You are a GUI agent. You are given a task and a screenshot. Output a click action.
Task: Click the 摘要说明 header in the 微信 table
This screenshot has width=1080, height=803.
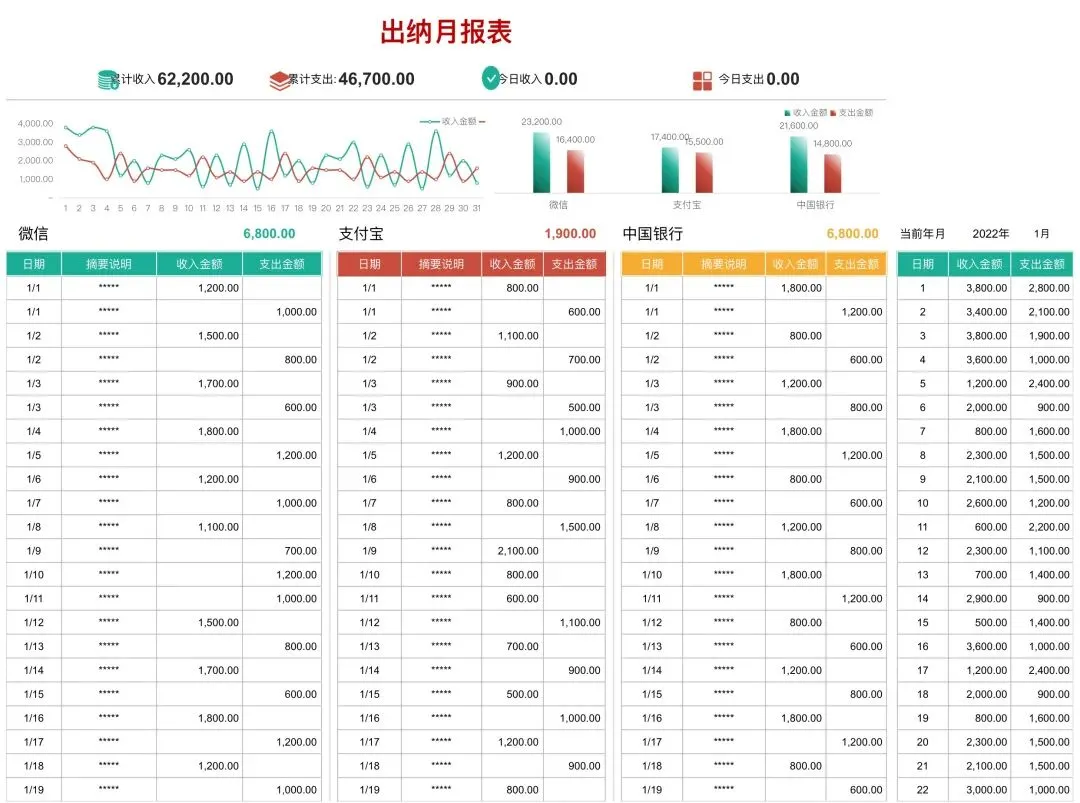tap(109, 264)
